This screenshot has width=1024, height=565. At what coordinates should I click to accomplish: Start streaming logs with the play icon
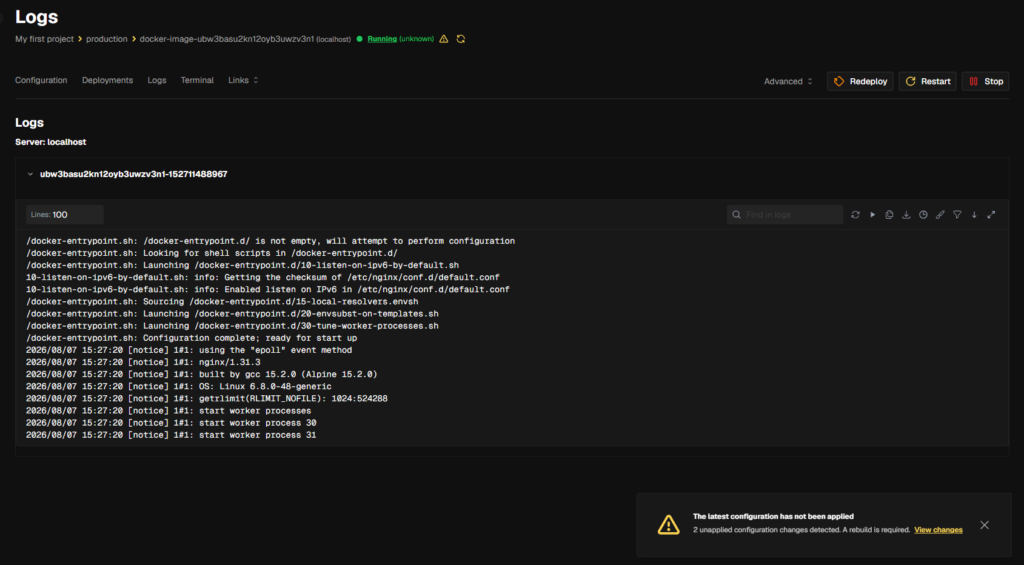pos(872,214)
